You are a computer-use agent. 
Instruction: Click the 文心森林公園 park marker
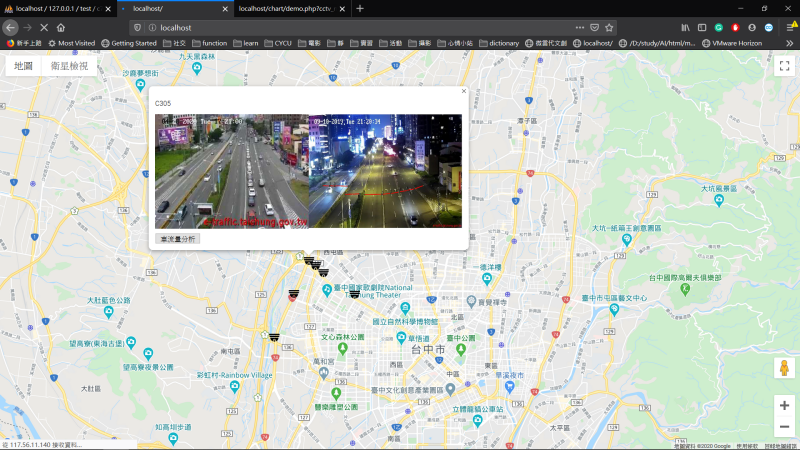click(x=343, y=348)
